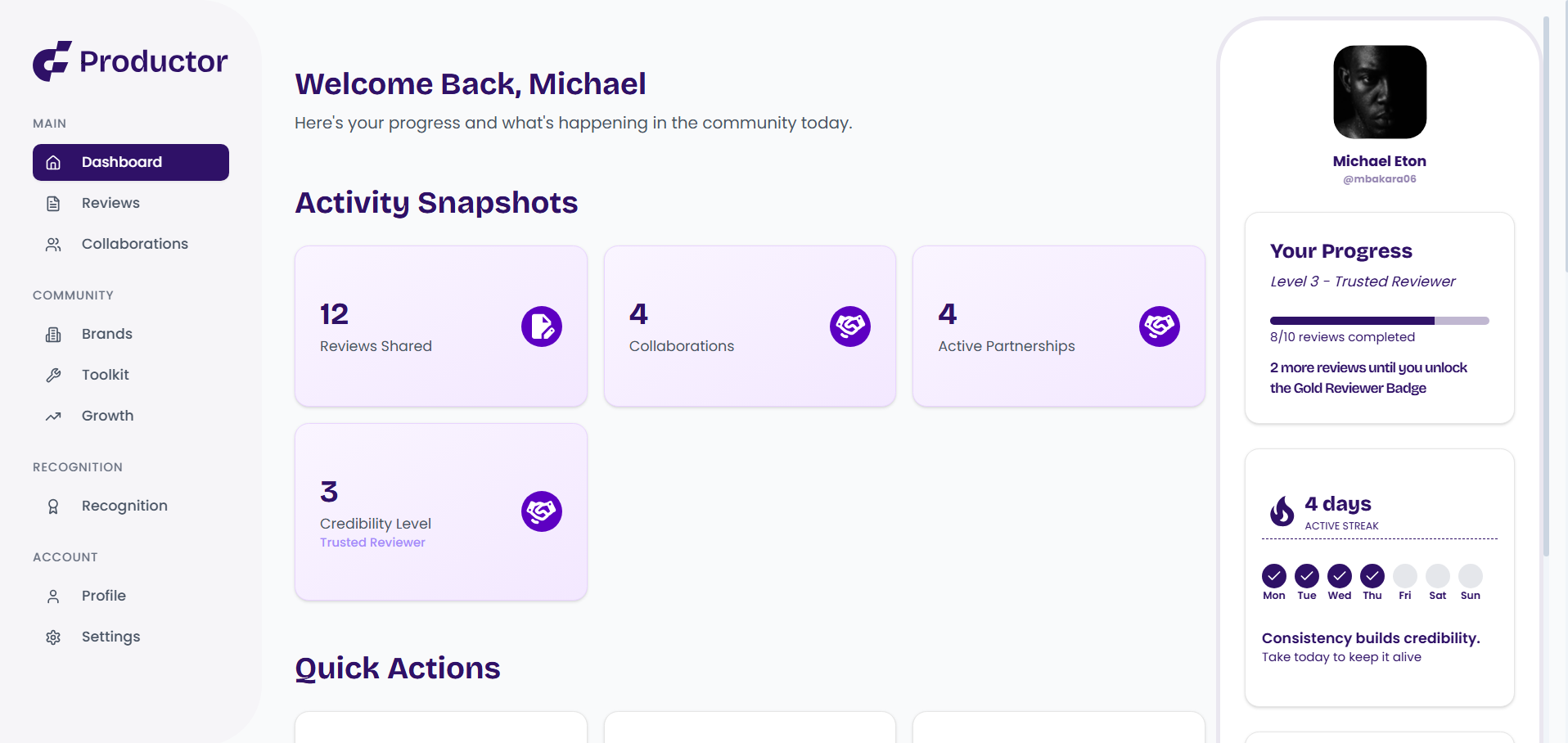Toggle the Monday streak checkmark

pos(1273,576)
